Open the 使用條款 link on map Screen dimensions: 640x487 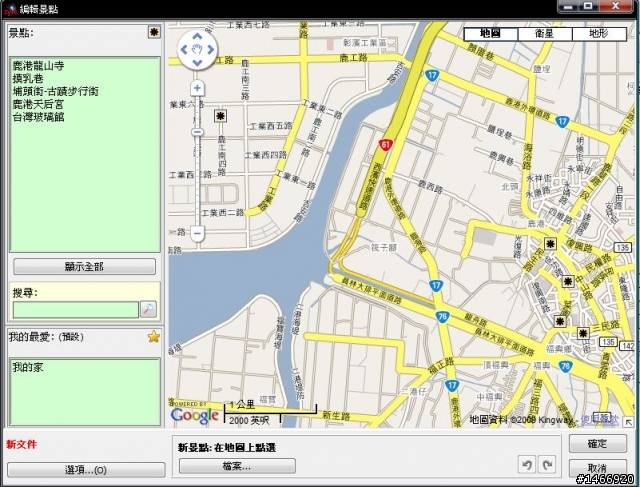pos(600,420)
